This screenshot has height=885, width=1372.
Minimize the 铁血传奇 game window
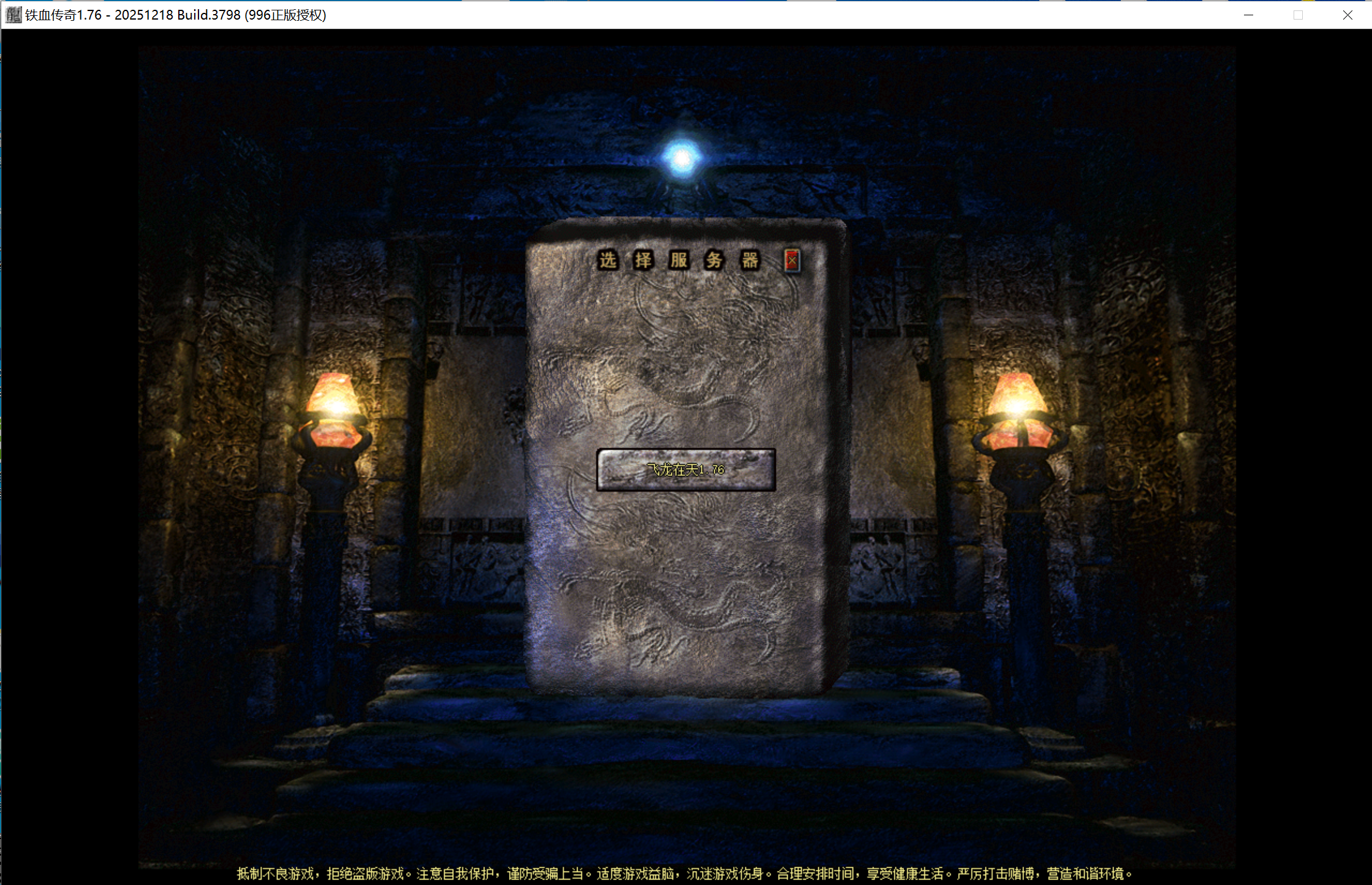click(x=1248, y=15)
